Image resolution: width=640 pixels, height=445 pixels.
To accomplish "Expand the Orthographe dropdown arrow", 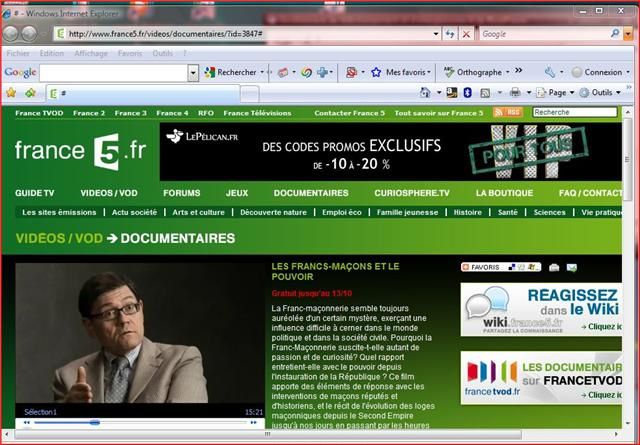I will [x=507, y=72].
